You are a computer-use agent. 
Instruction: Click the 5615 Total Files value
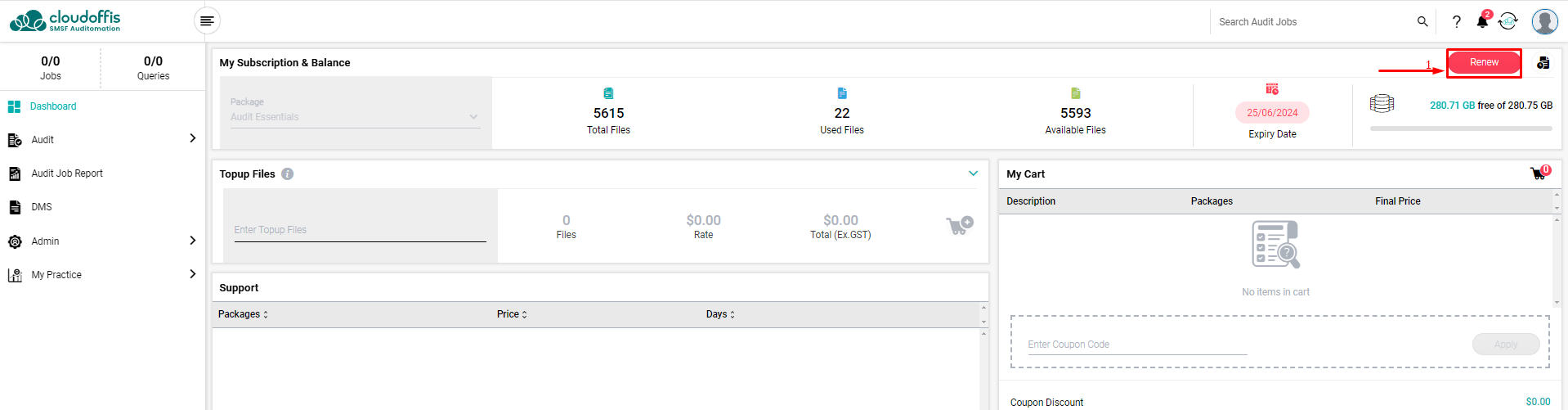[x=608, y=113]
